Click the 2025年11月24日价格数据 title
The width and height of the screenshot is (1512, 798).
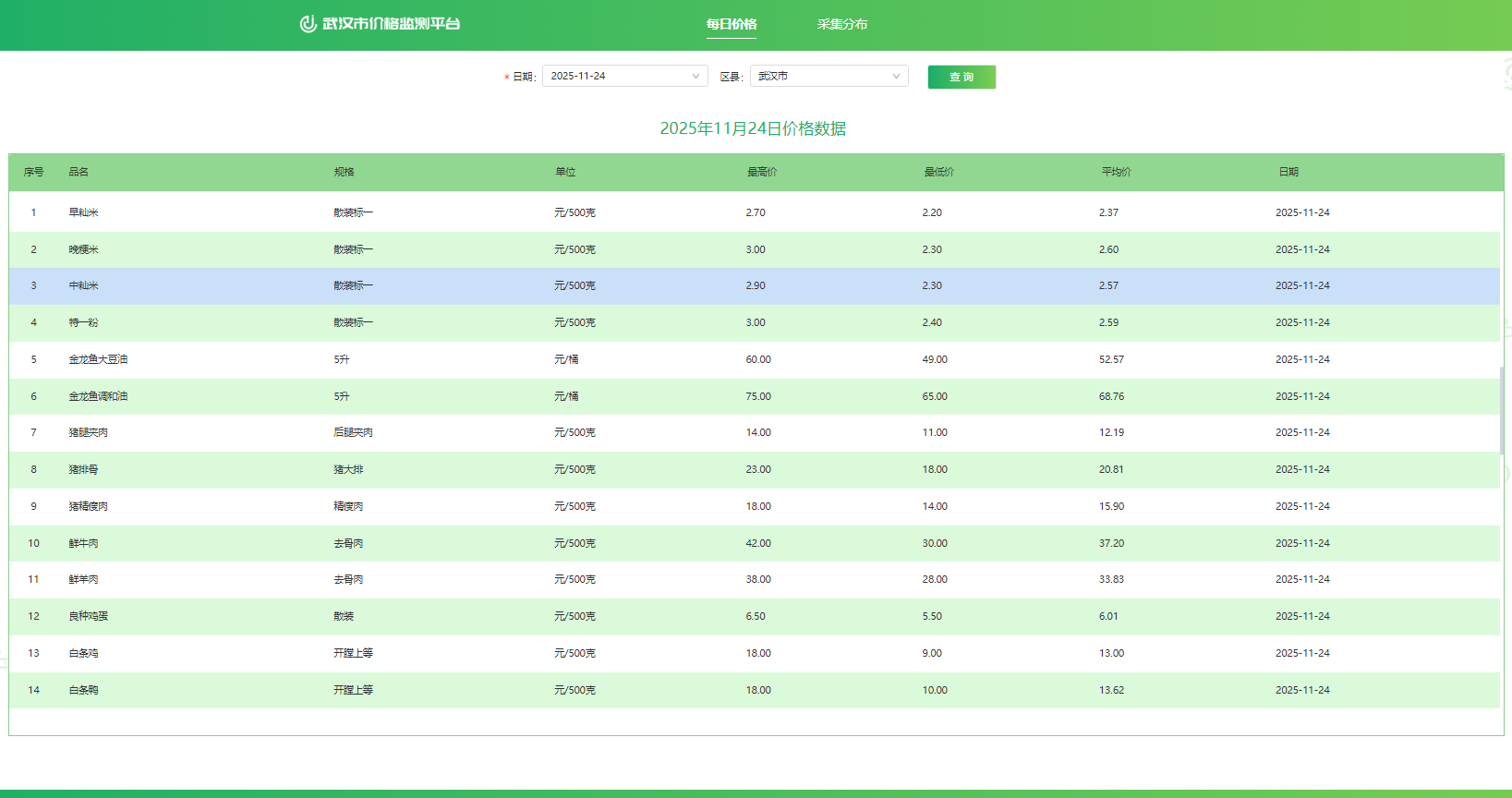tap(753, 128)
